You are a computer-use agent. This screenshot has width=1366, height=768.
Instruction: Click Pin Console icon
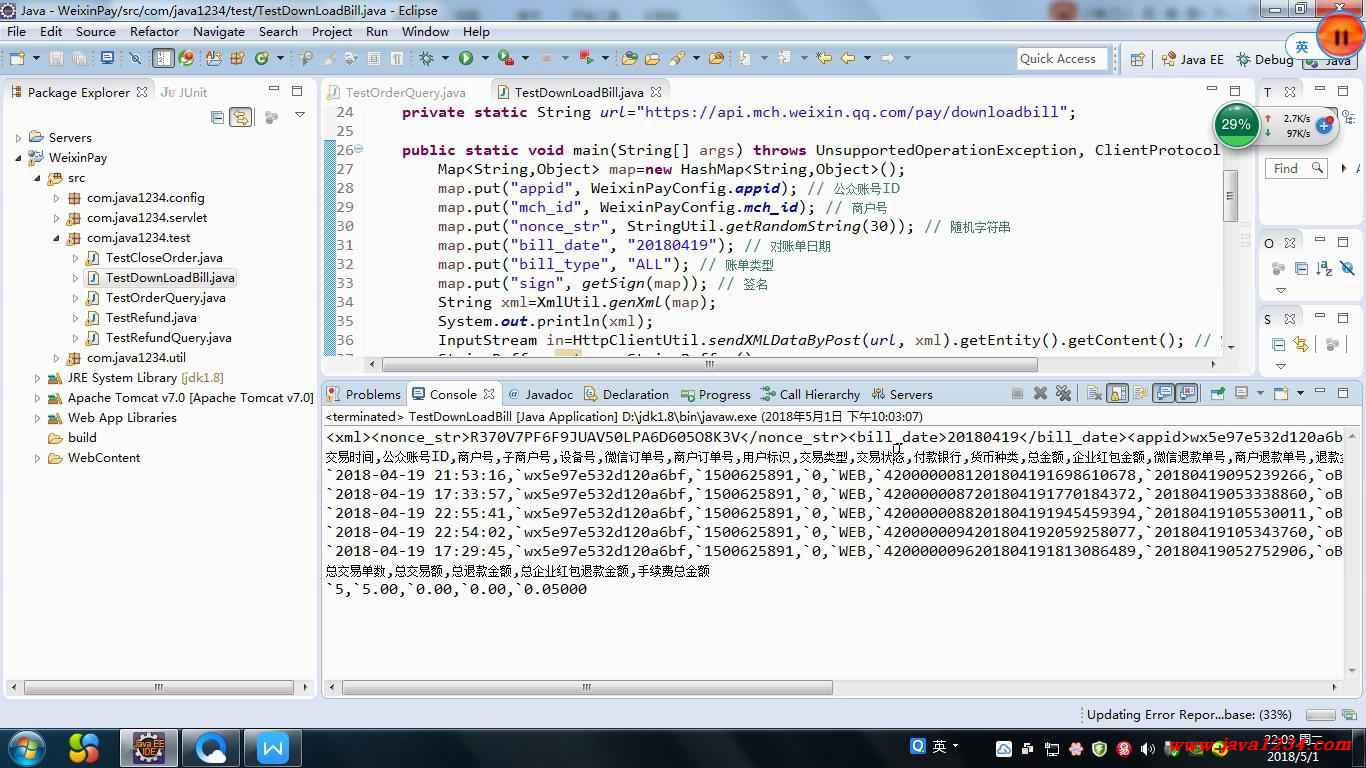[x=1218, y=393]
